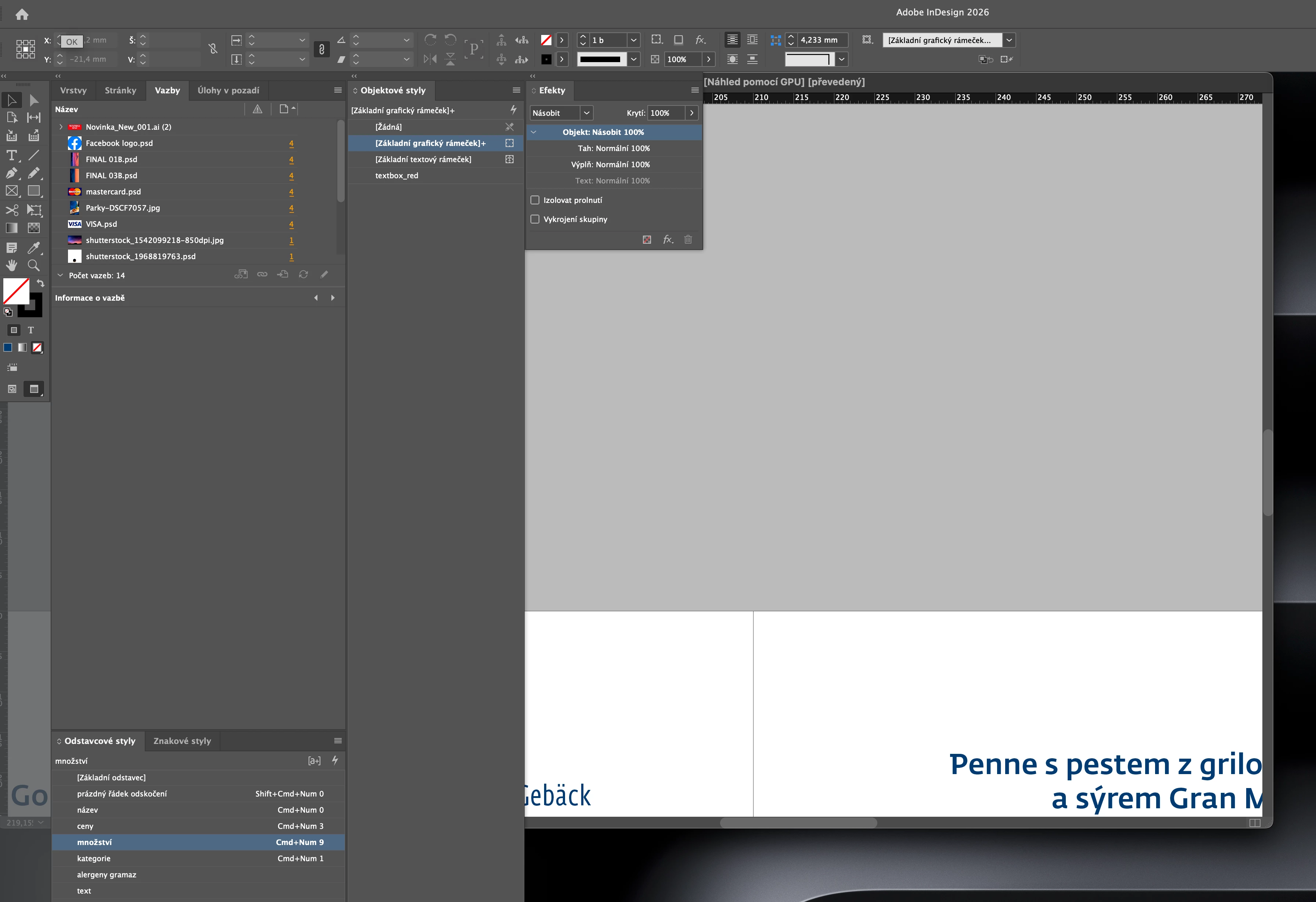1316x902 pixels.
Task: Select the textbox_red object style
Action: [396, 176]
